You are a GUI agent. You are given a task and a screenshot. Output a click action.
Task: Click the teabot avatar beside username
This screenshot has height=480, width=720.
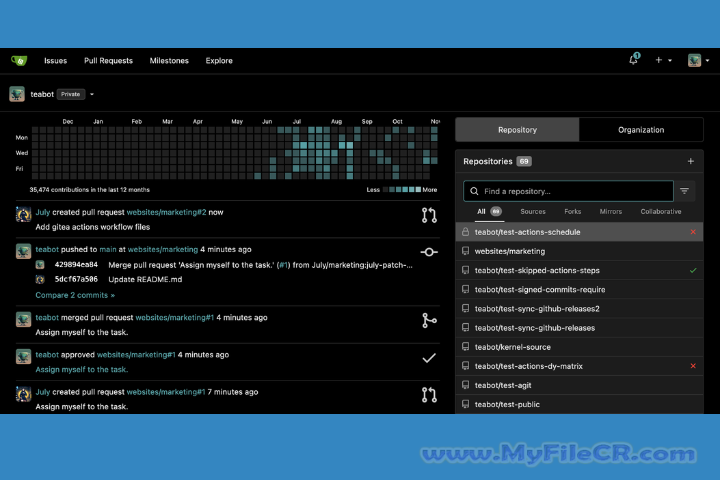pos(17,94)
